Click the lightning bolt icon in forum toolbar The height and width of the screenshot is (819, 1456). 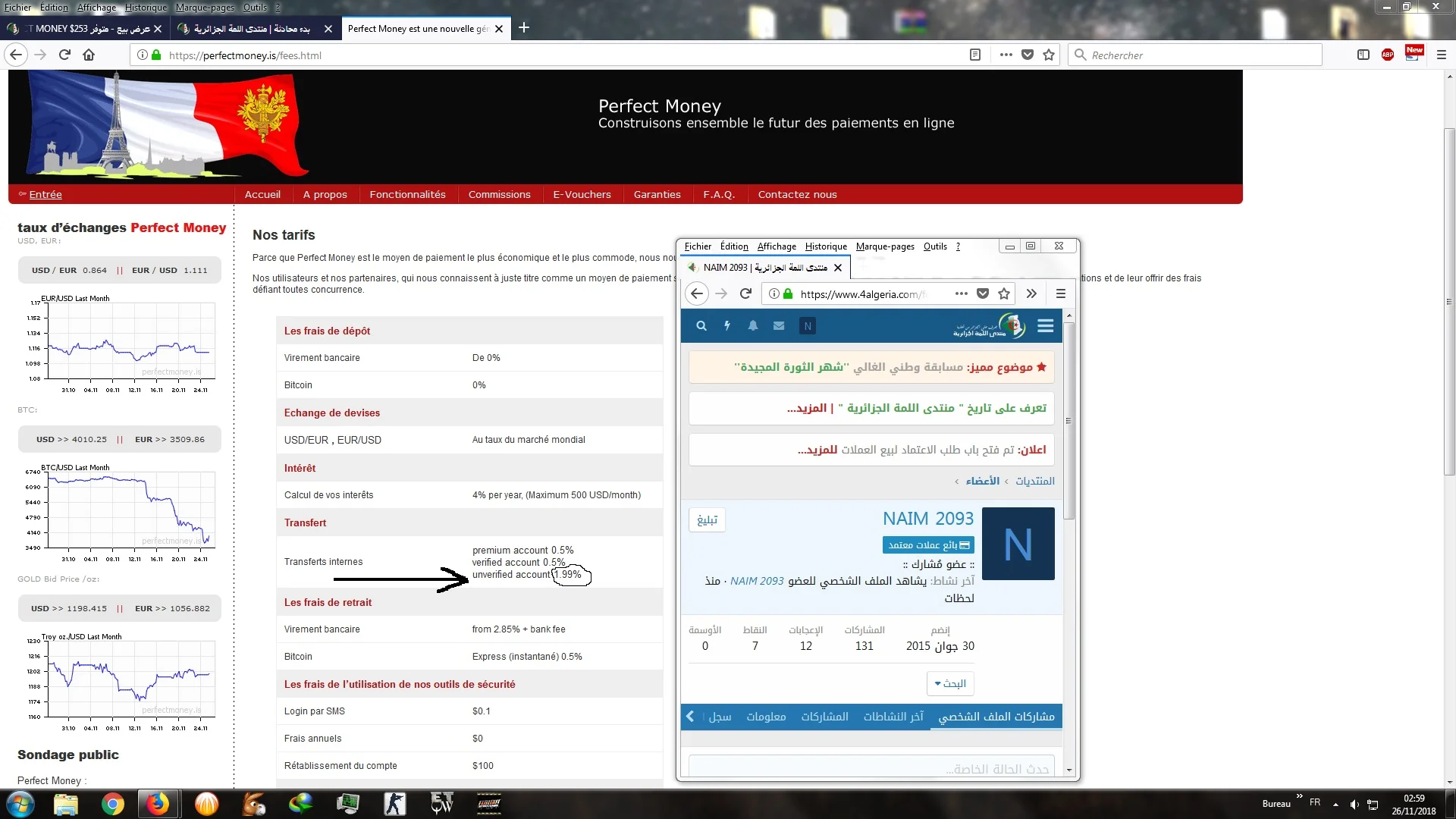(727, 325)
